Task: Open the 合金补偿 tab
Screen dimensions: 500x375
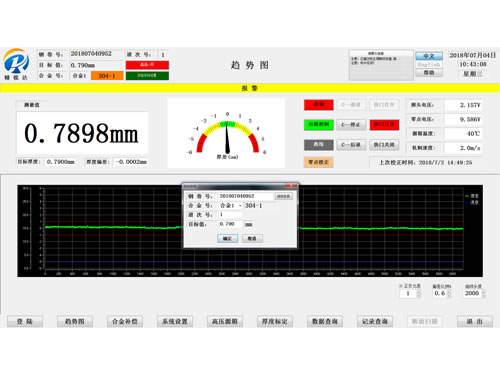Action: (125, 321)
